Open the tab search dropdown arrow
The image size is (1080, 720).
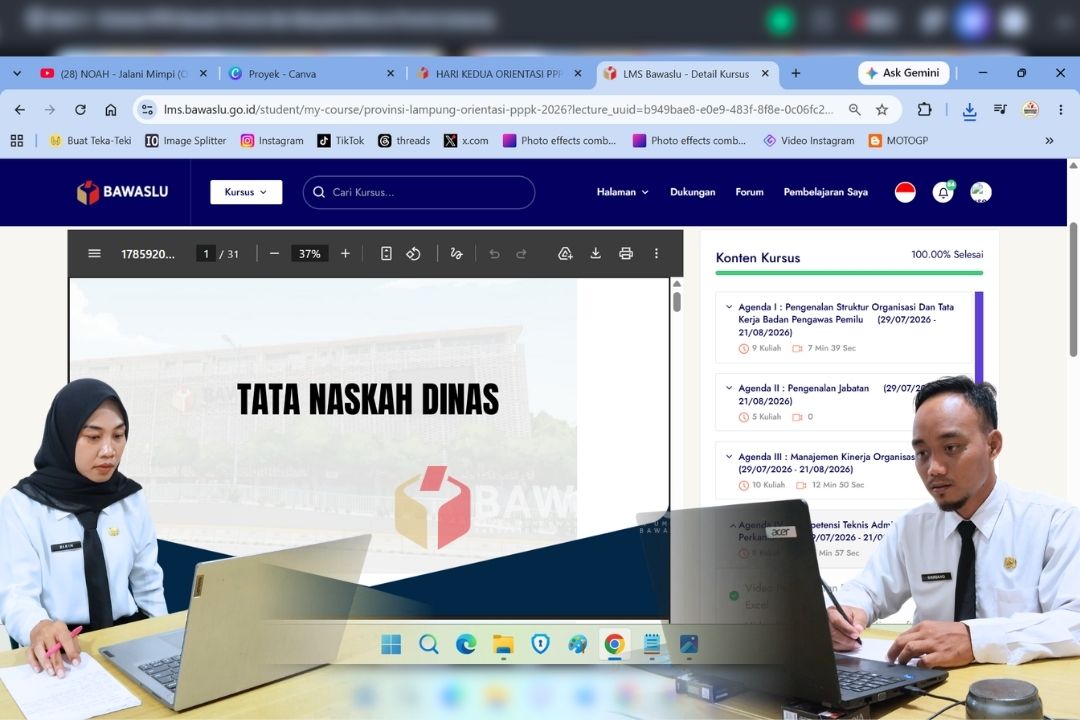[17, 73]
